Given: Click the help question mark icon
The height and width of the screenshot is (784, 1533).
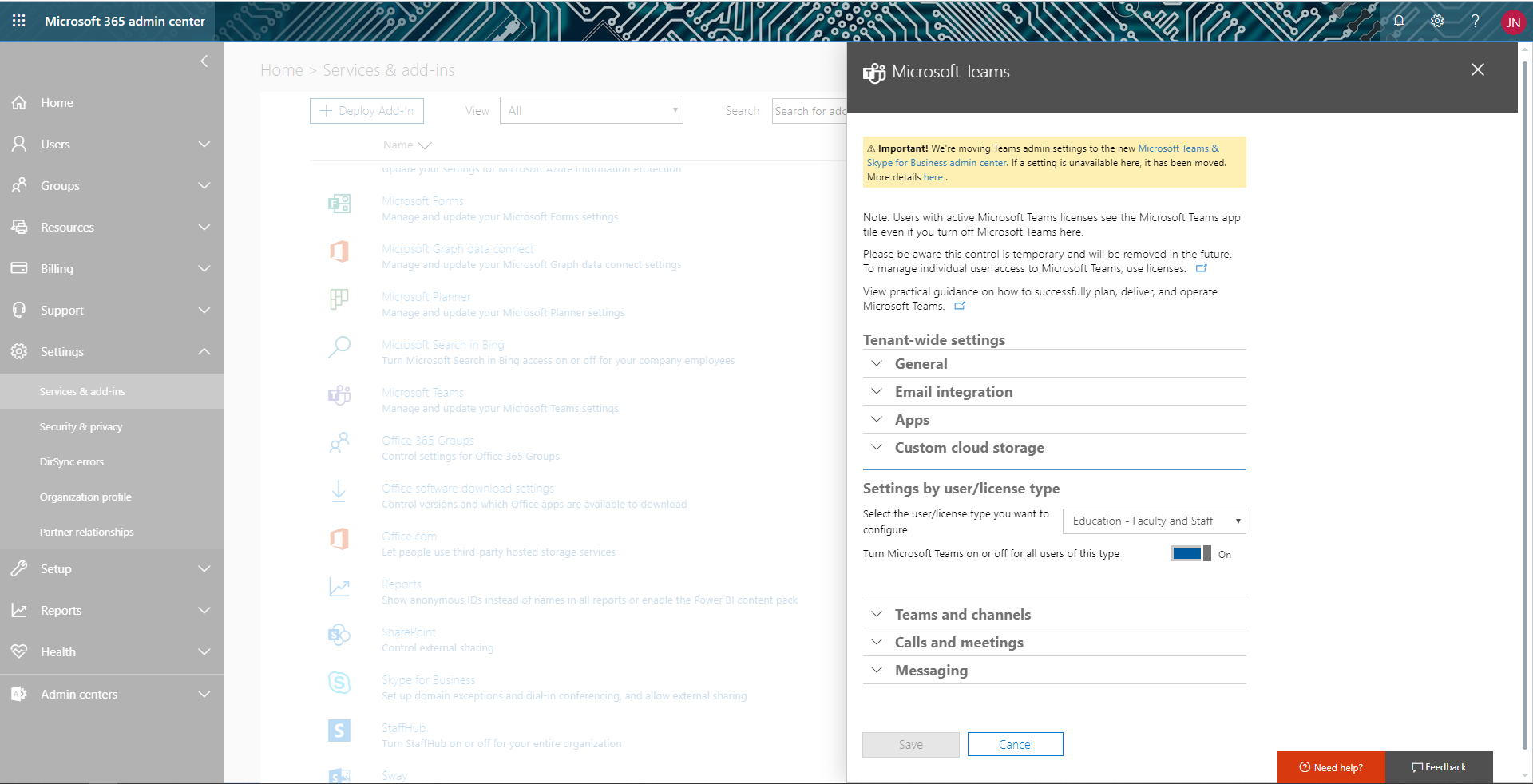Looking at the screenshot, I should (1475, 21).
